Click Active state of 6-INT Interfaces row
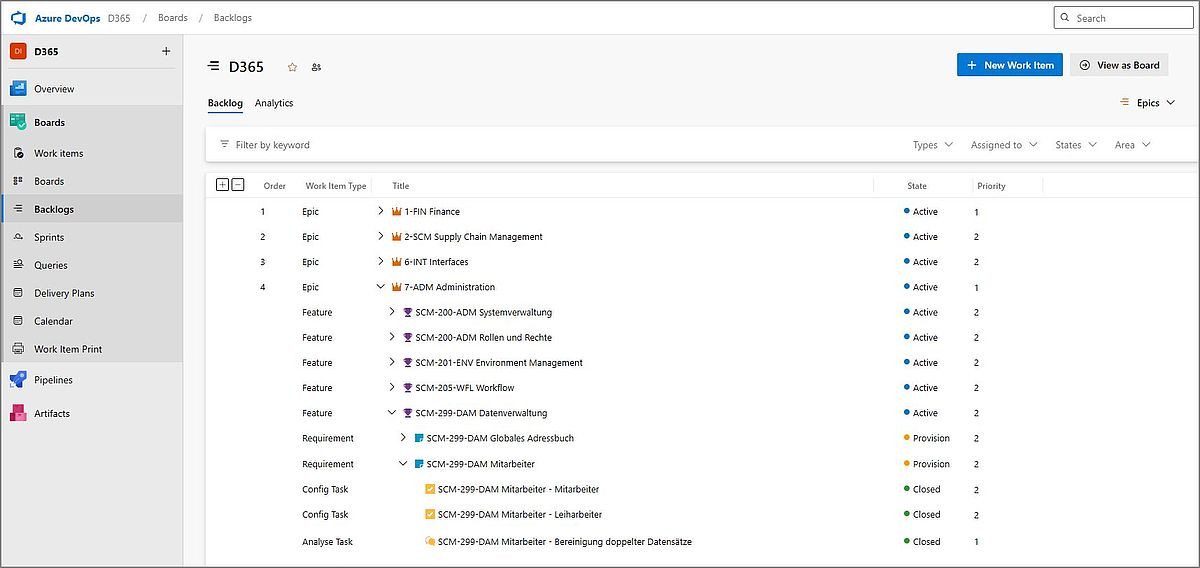The width and height of the screenshot is (1200, 568). click(x=921, y=262)
